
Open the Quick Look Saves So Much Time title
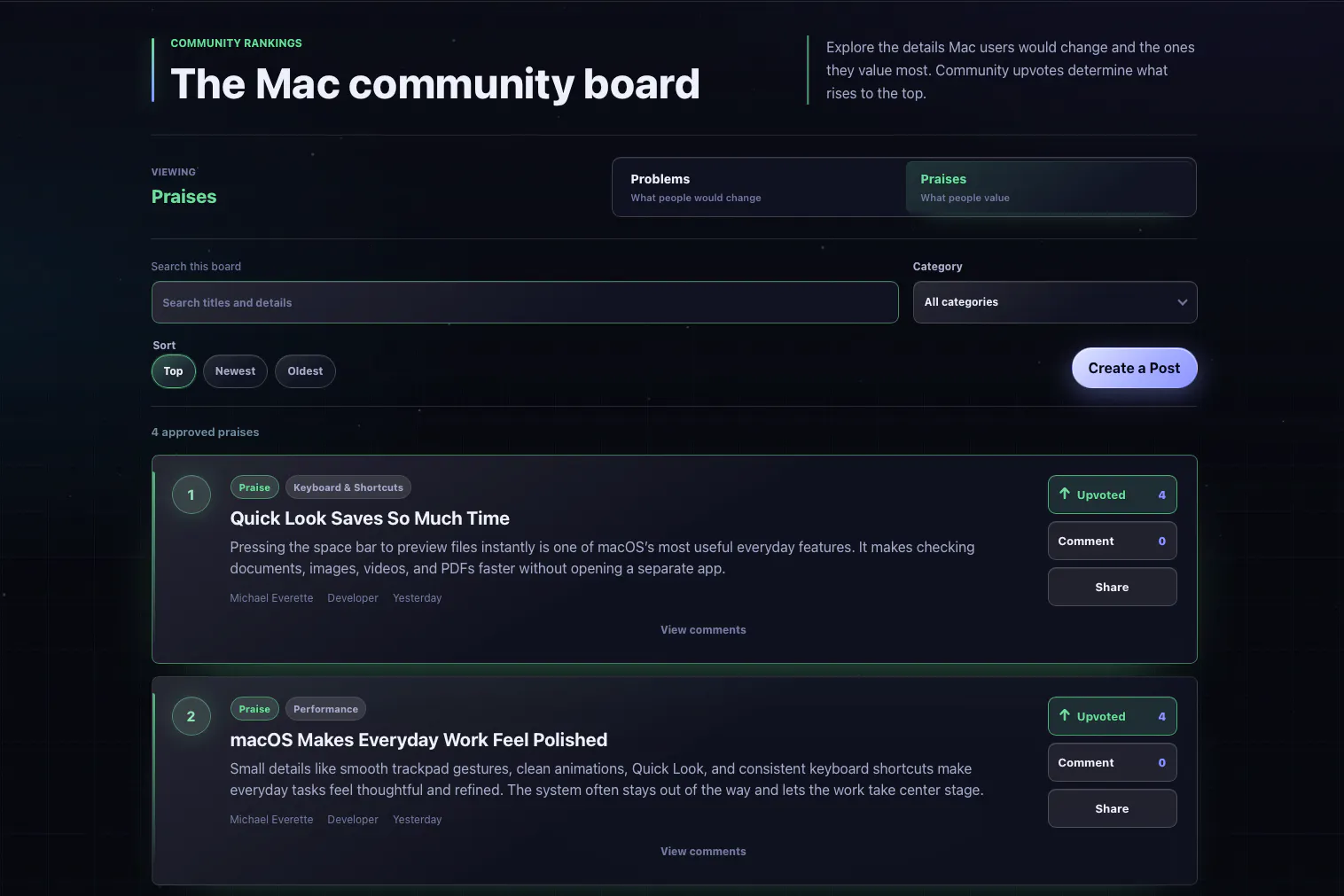[x=370, y=518]
